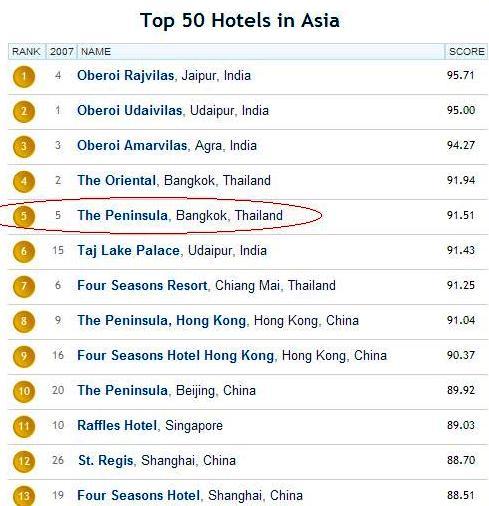The image size is (489, 506).
Task: Sort by the RANK column header
Action: point(27,52)
